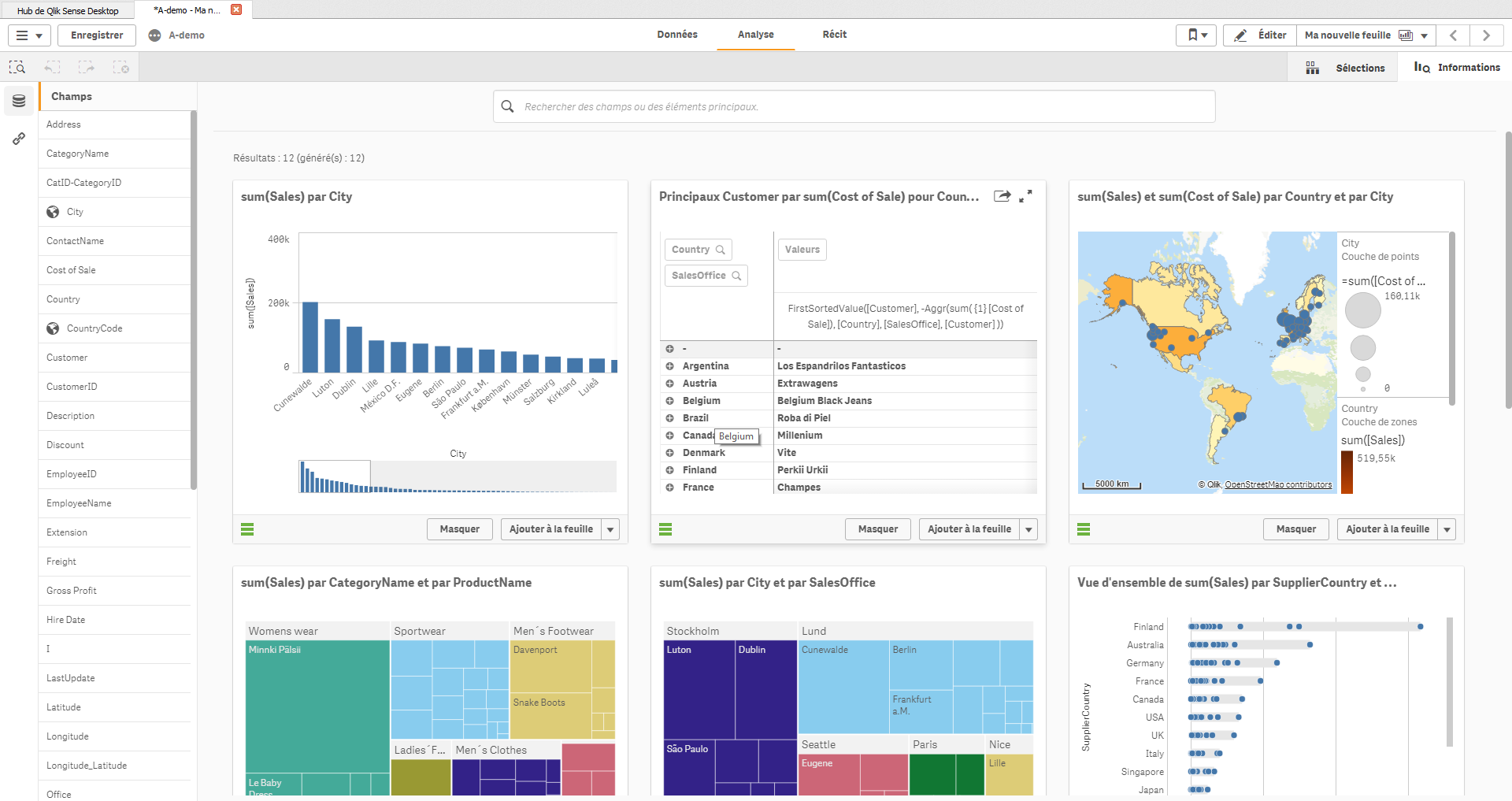Go to previous sheet arrow
This screenshot has height=801, width=1512.
(1454, 35)
